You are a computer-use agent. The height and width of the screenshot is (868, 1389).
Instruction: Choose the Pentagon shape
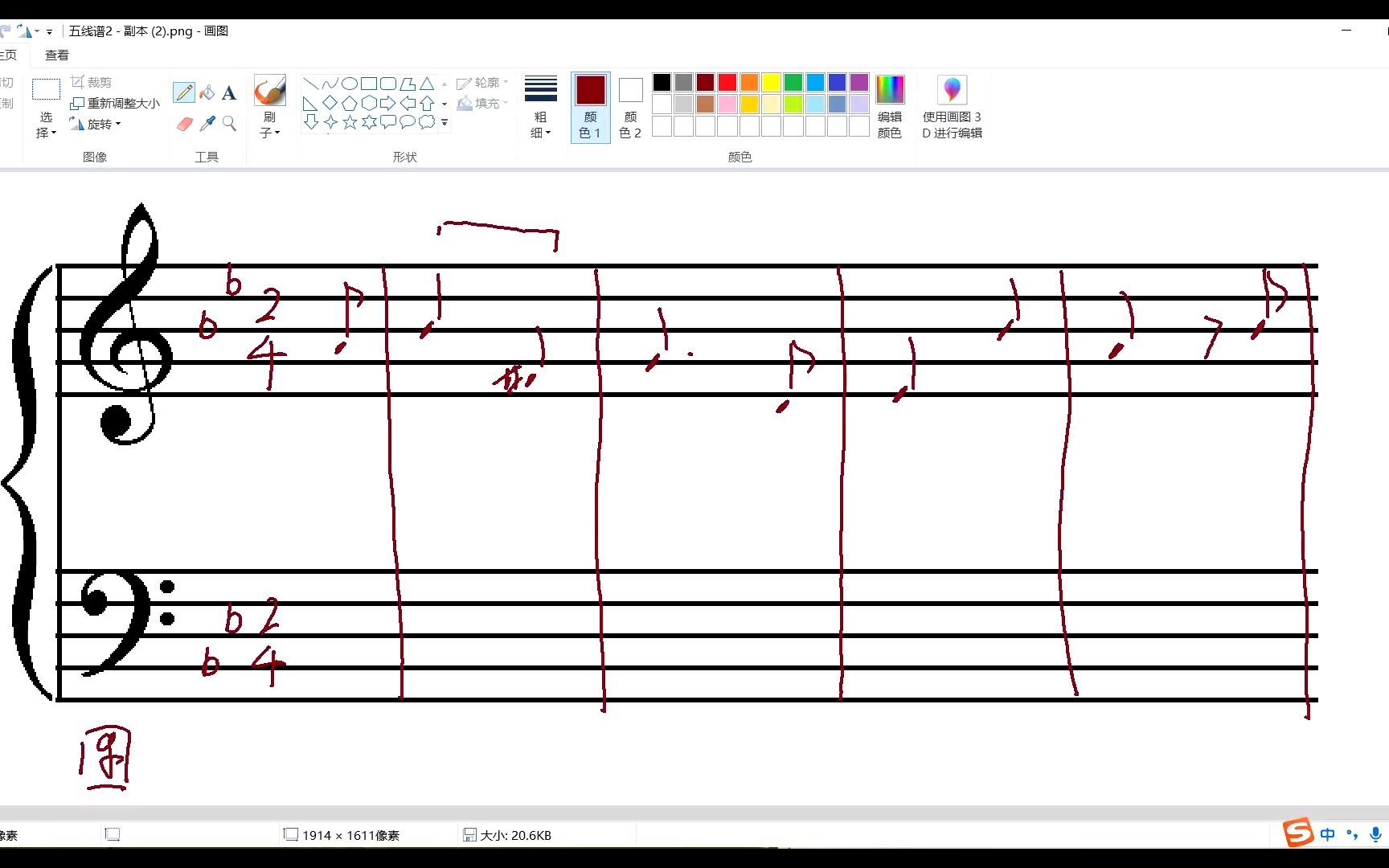349,103
